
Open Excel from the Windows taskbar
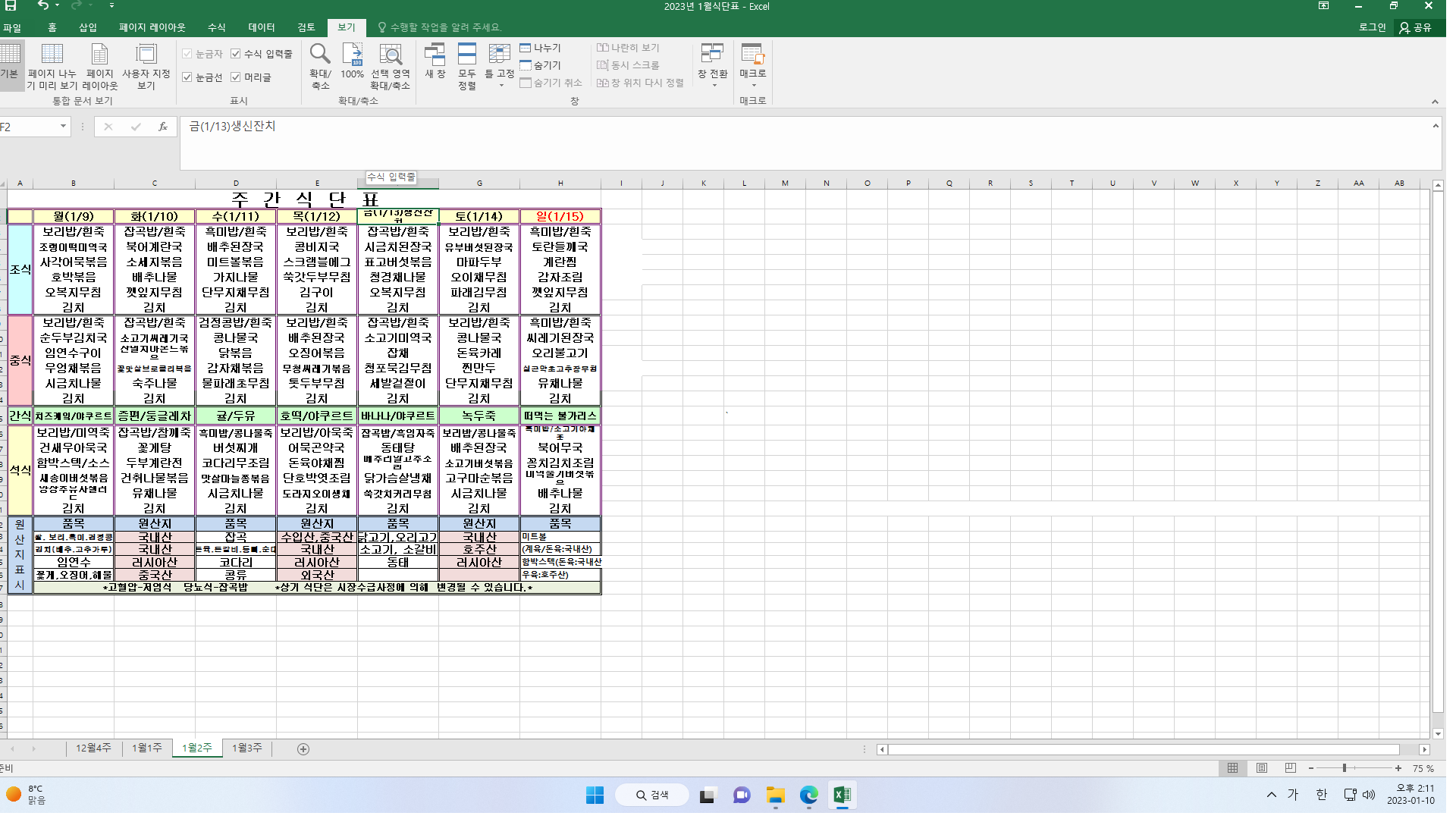(842, 795)
